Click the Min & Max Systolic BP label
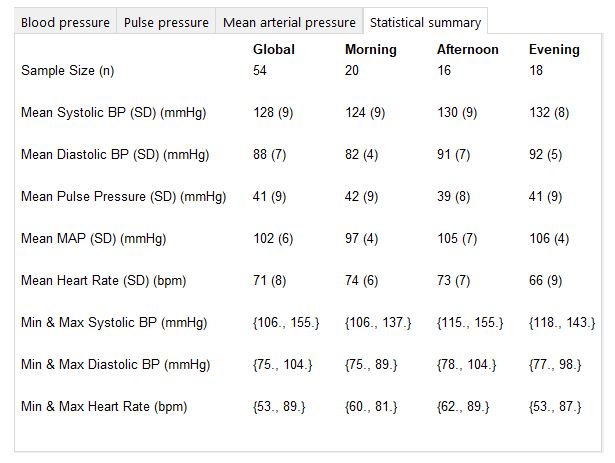This screenshot has width=615, height=463. coord(114,323)
